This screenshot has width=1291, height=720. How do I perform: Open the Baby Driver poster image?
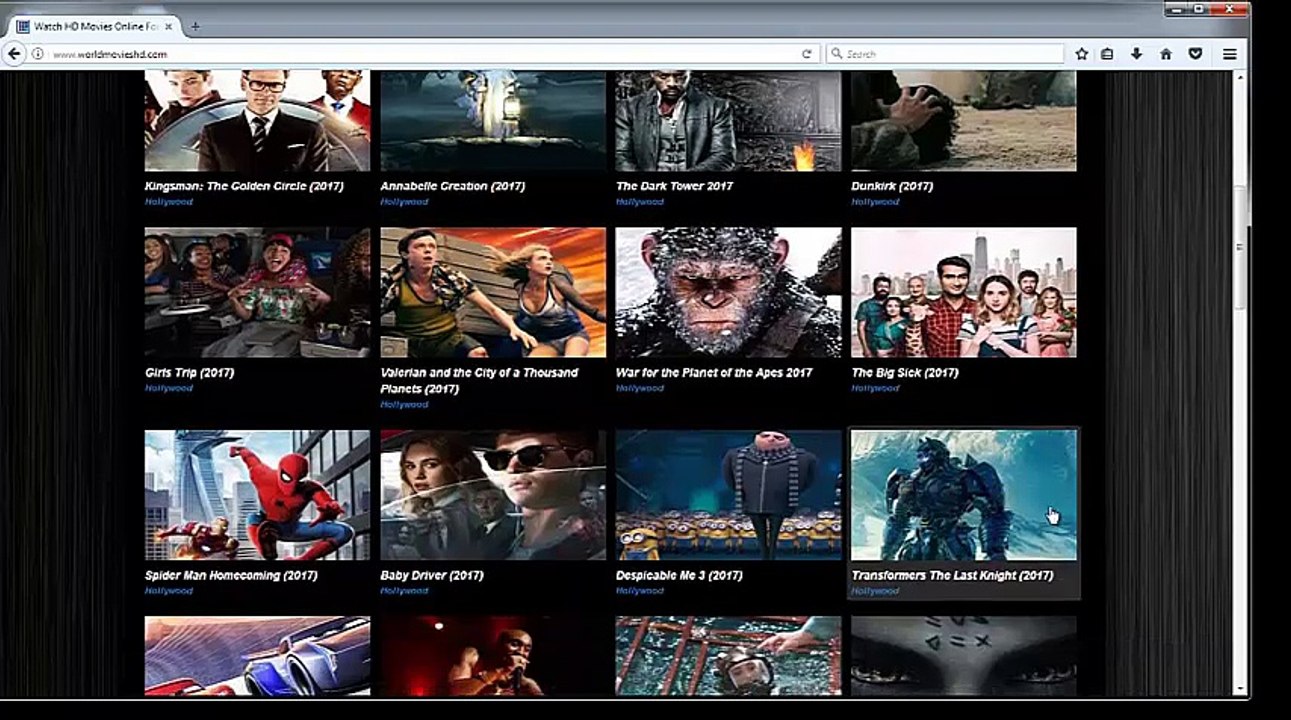493,495
